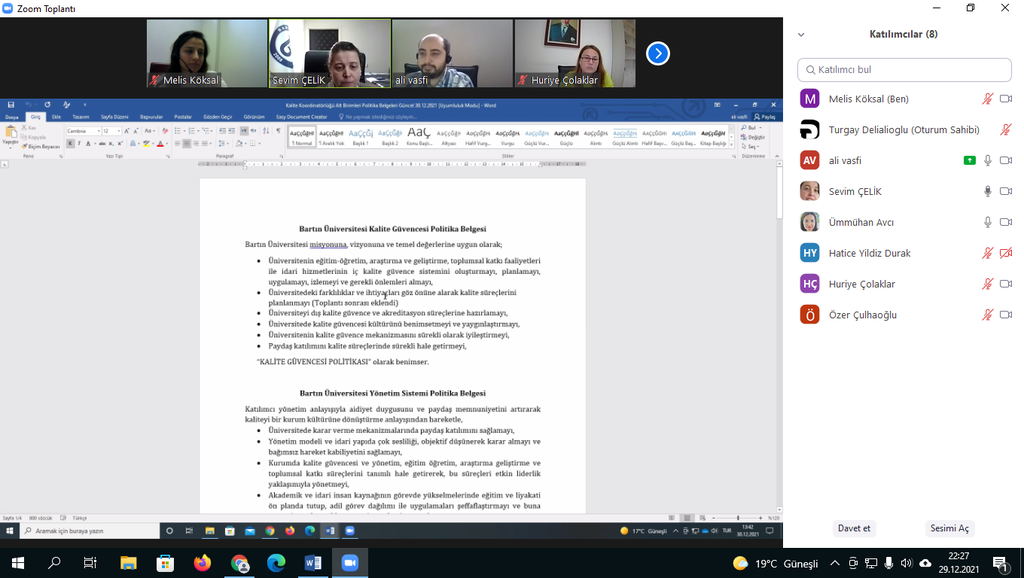Viewport: 1024px width, 578px height.
Task: Toggle Hatice Yildiz Durak's camera icon
Action: pos(1006,253)
